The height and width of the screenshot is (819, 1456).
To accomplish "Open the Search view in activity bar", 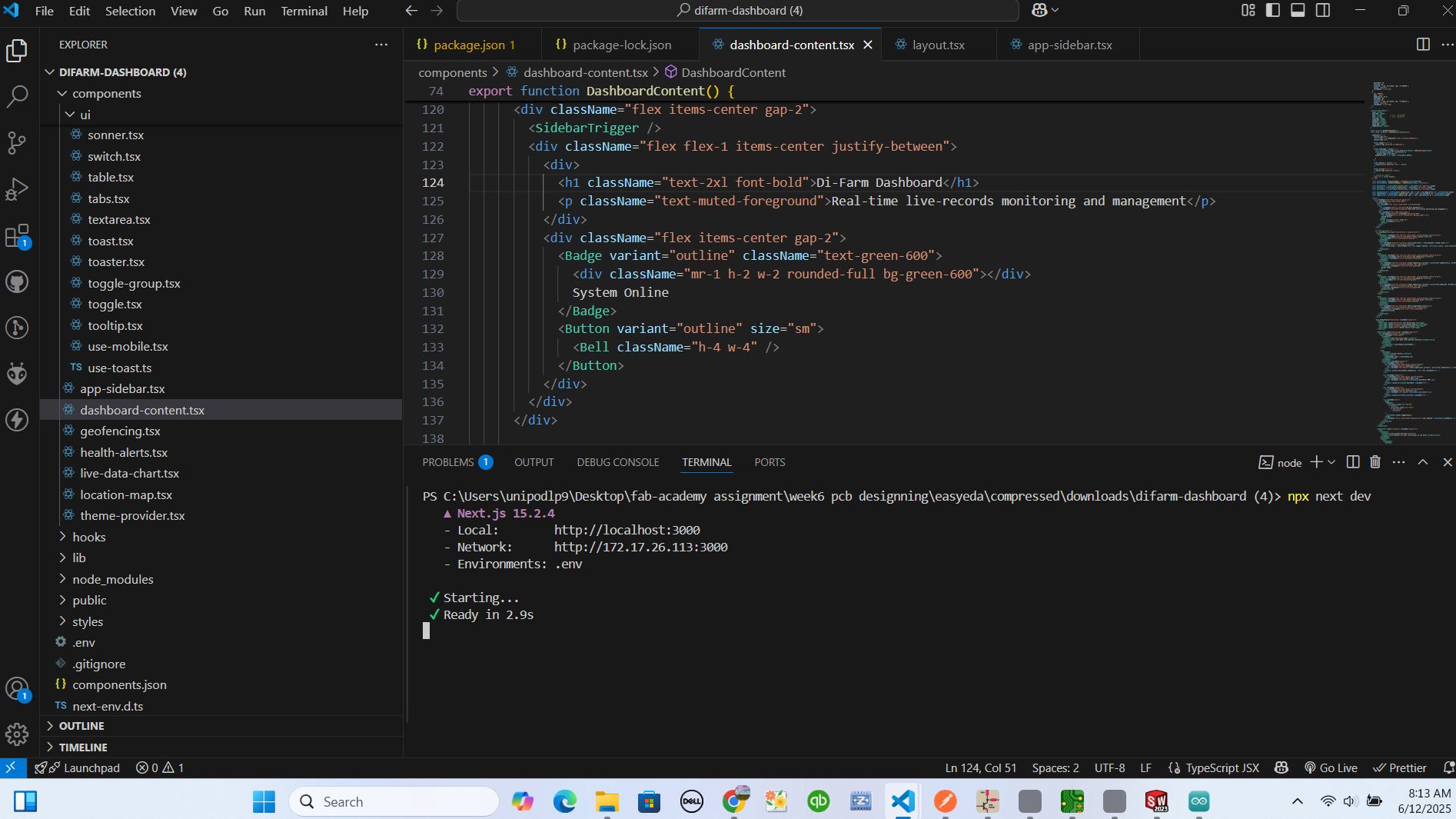I will point(17,97).
